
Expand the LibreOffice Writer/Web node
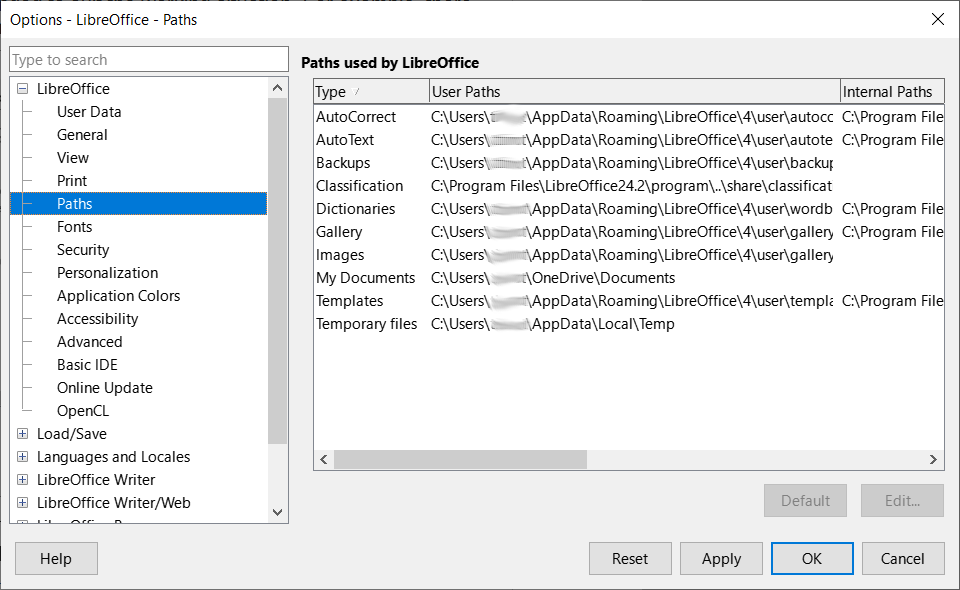(x=22, y=502)
